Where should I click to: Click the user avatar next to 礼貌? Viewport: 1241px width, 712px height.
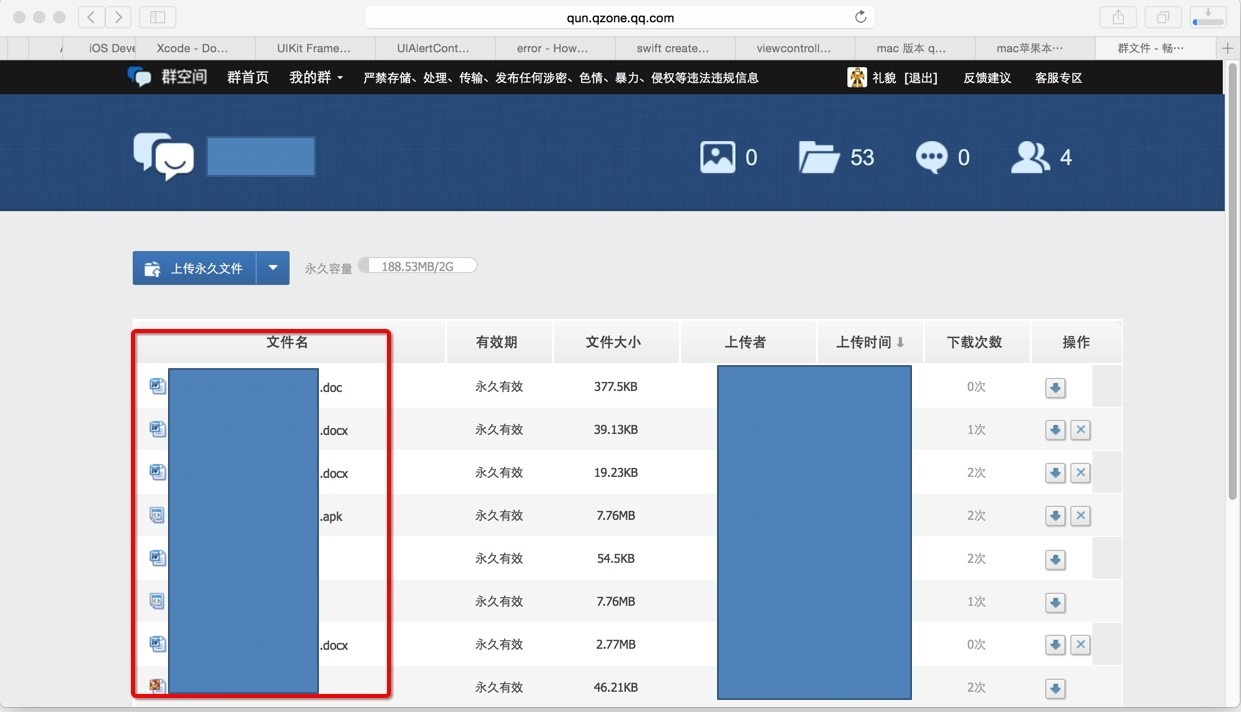857,77
